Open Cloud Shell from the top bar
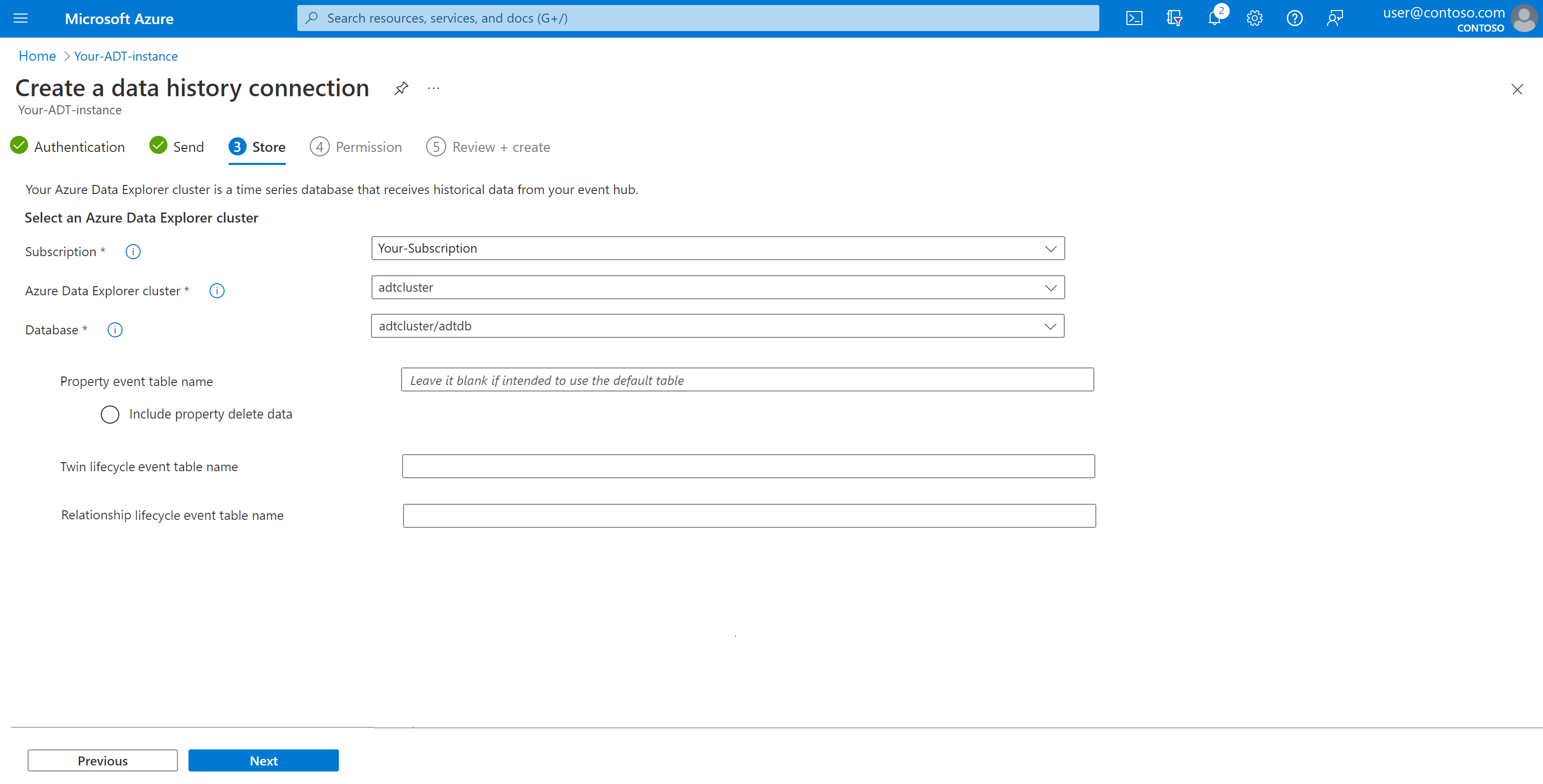Screen dimensions: 1543x784 click(1134, 18)
